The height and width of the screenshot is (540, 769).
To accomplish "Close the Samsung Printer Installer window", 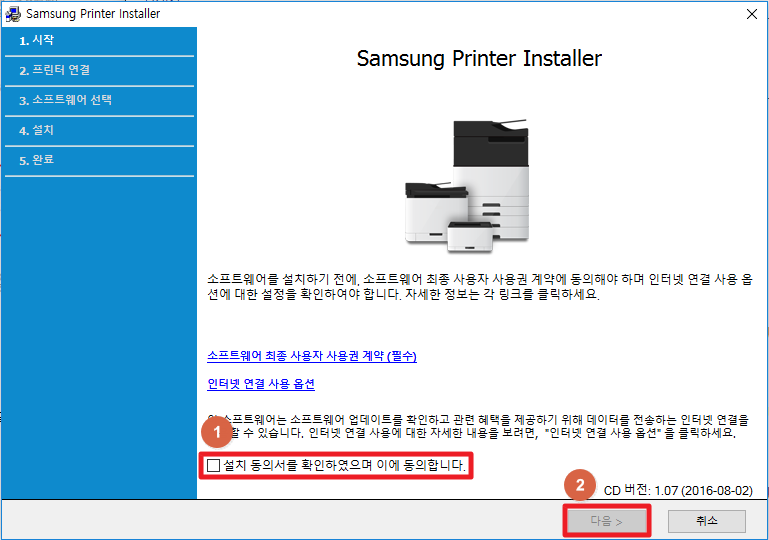I will tap(752, 14).
